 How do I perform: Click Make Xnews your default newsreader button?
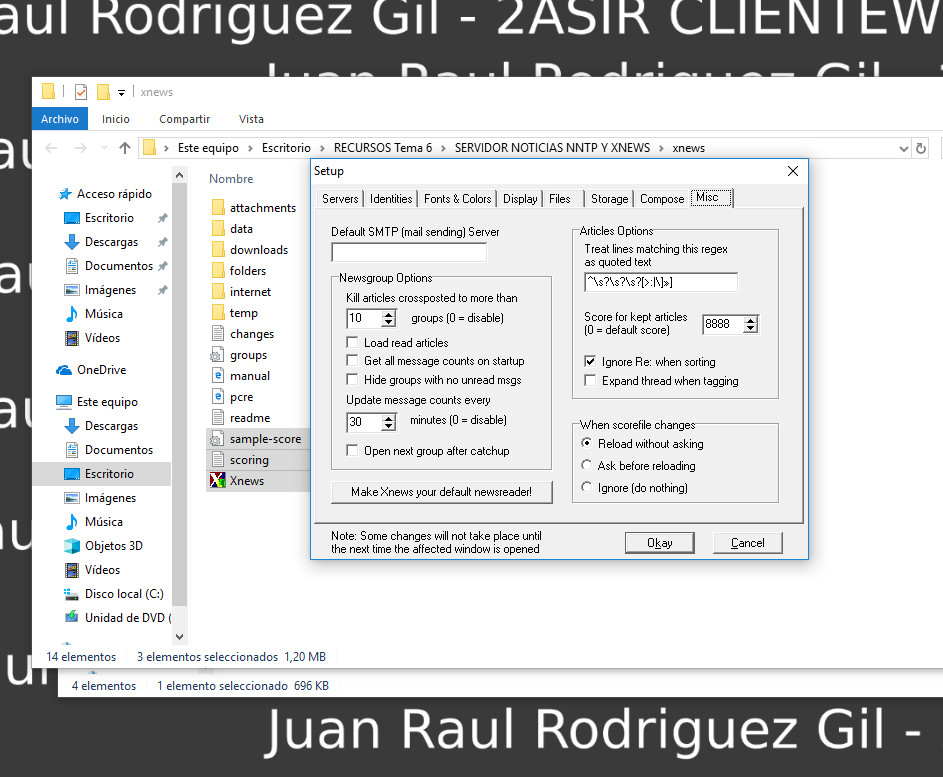[x=441, y=492]
